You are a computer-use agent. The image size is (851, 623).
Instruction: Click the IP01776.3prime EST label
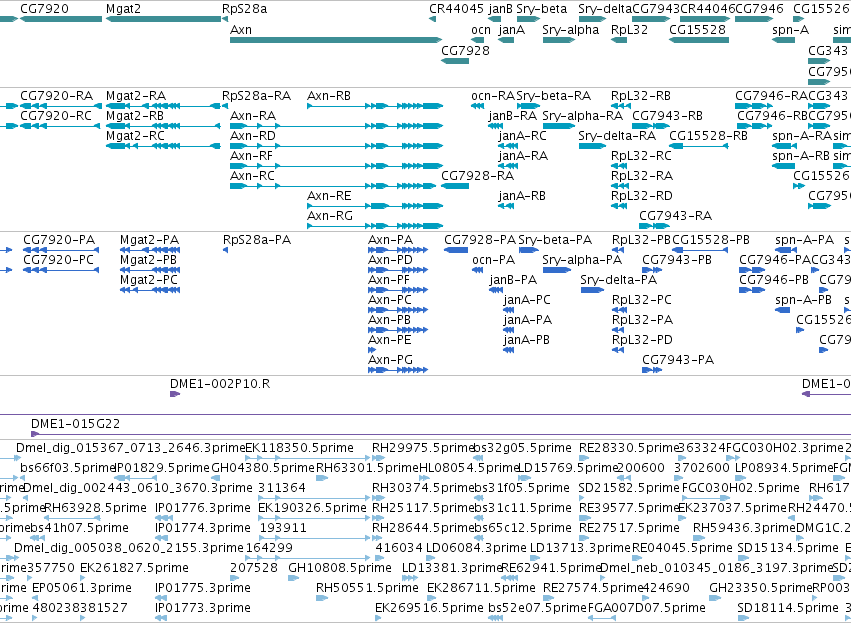click(x=202, y=508)
